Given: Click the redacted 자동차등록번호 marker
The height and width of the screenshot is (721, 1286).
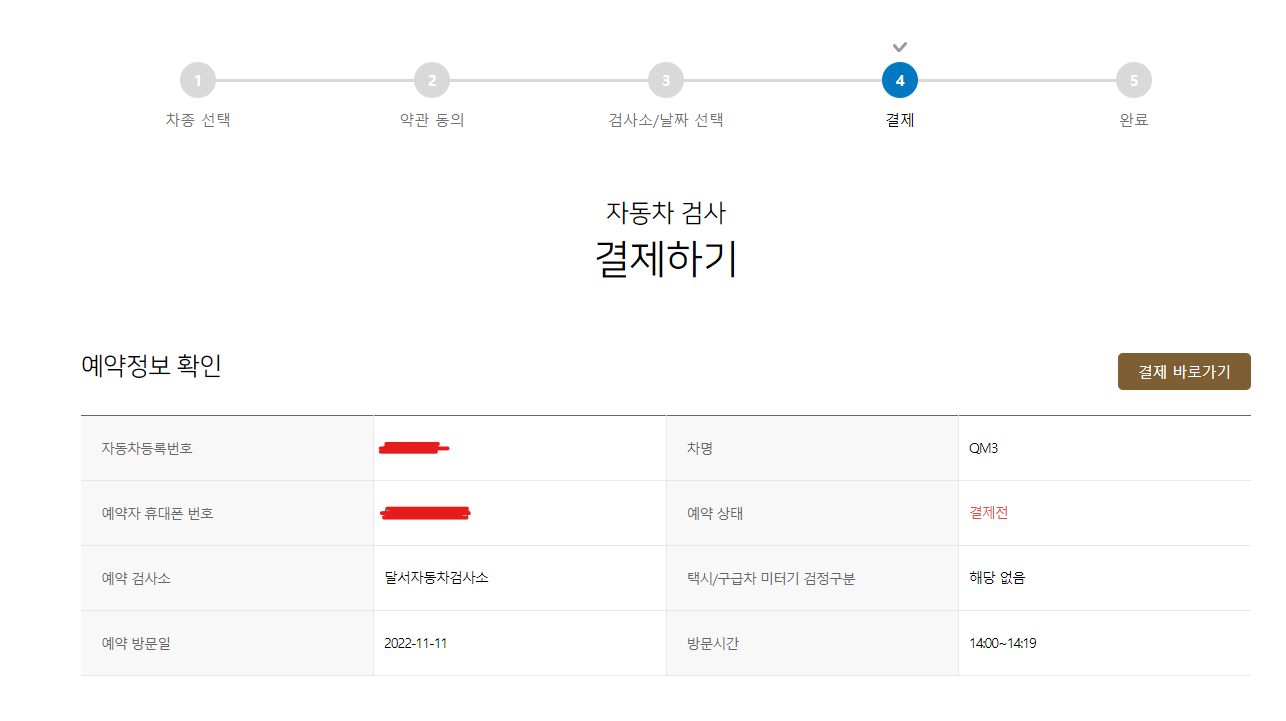Looking at the screenshot, I should (x=412, y=447).
